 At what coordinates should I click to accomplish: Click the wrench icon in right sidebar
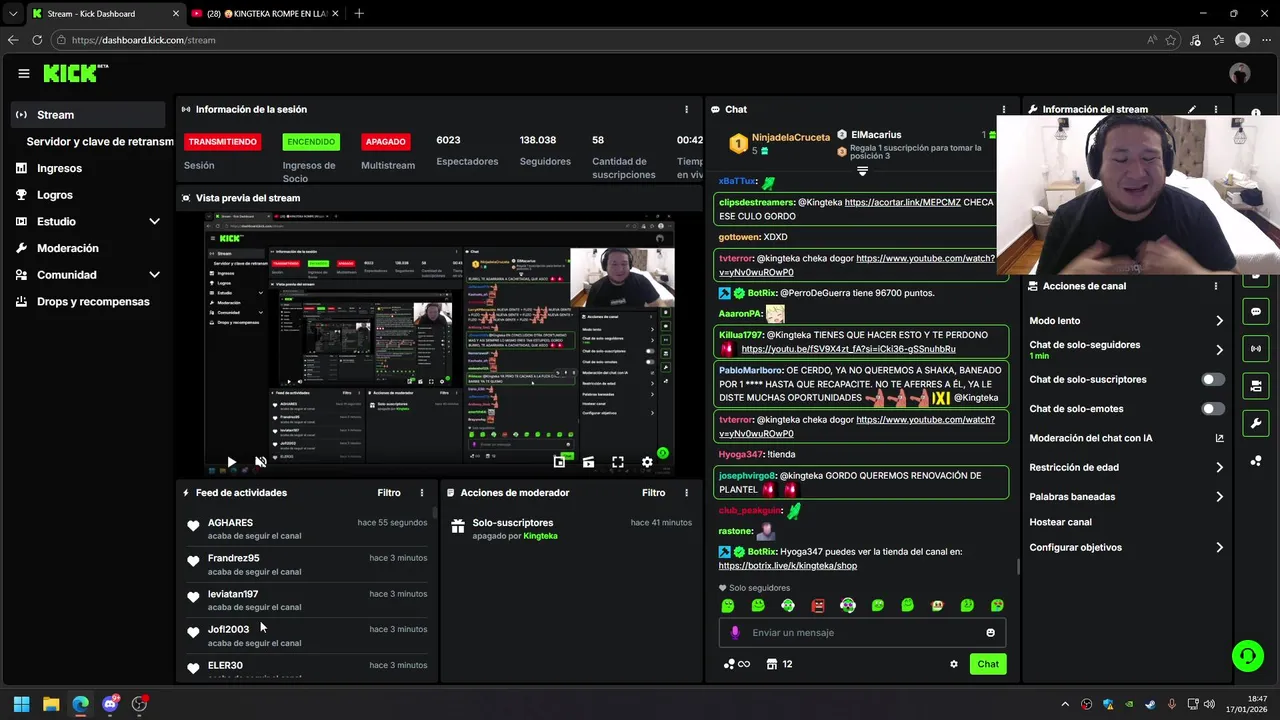pyautogui.click(x=1256, y=423)
